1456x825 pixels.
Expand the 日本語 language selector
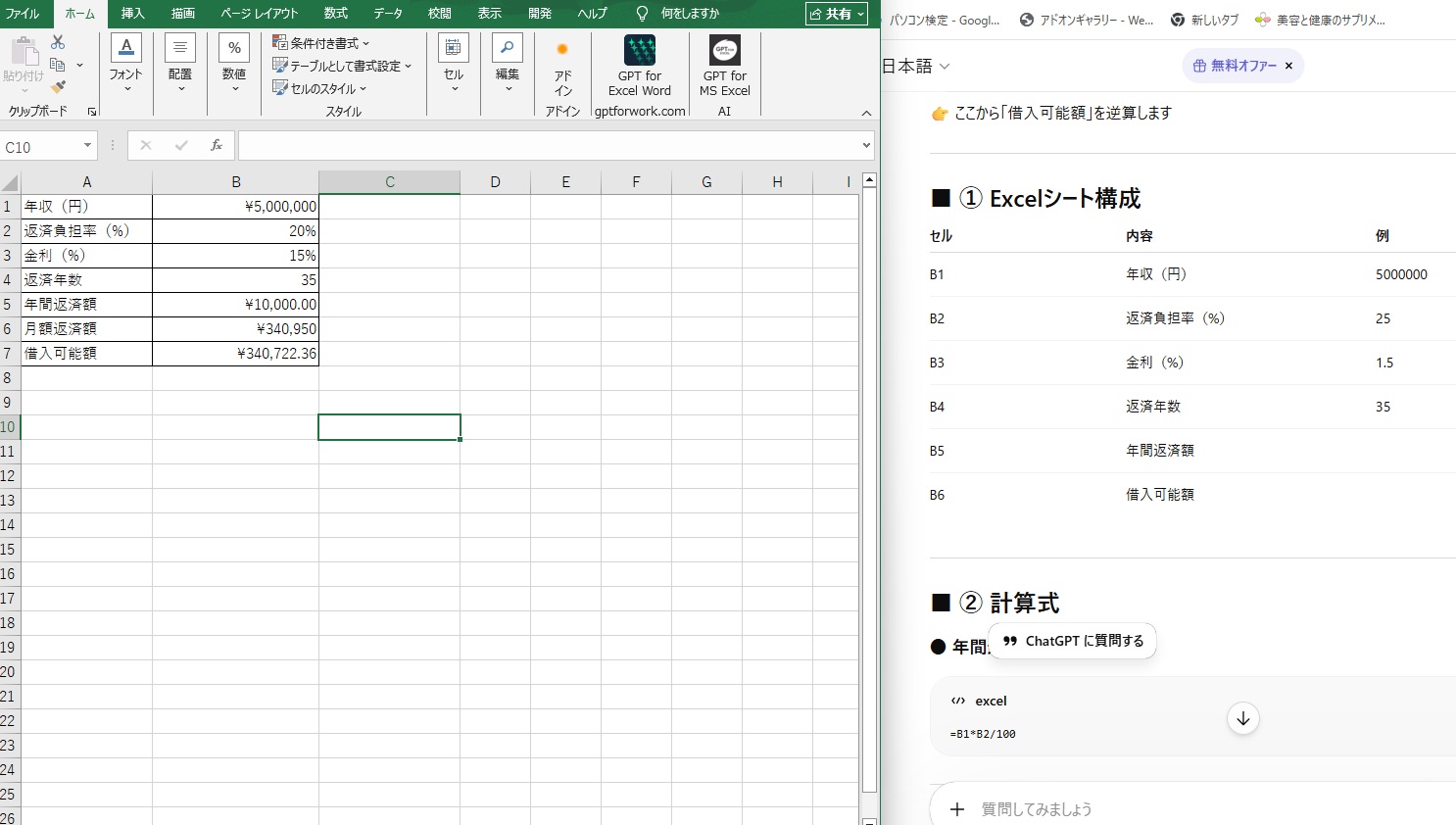pos(916,66)
